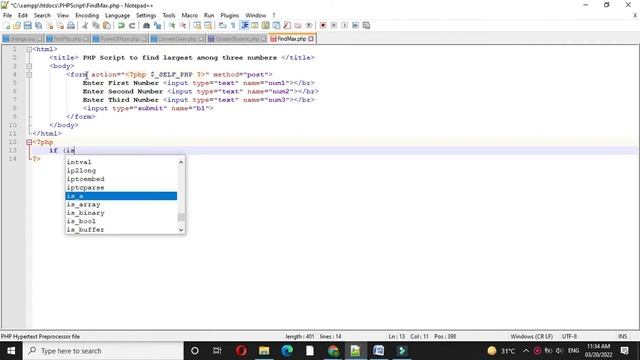Open the Encoding menu

point(87,15)
